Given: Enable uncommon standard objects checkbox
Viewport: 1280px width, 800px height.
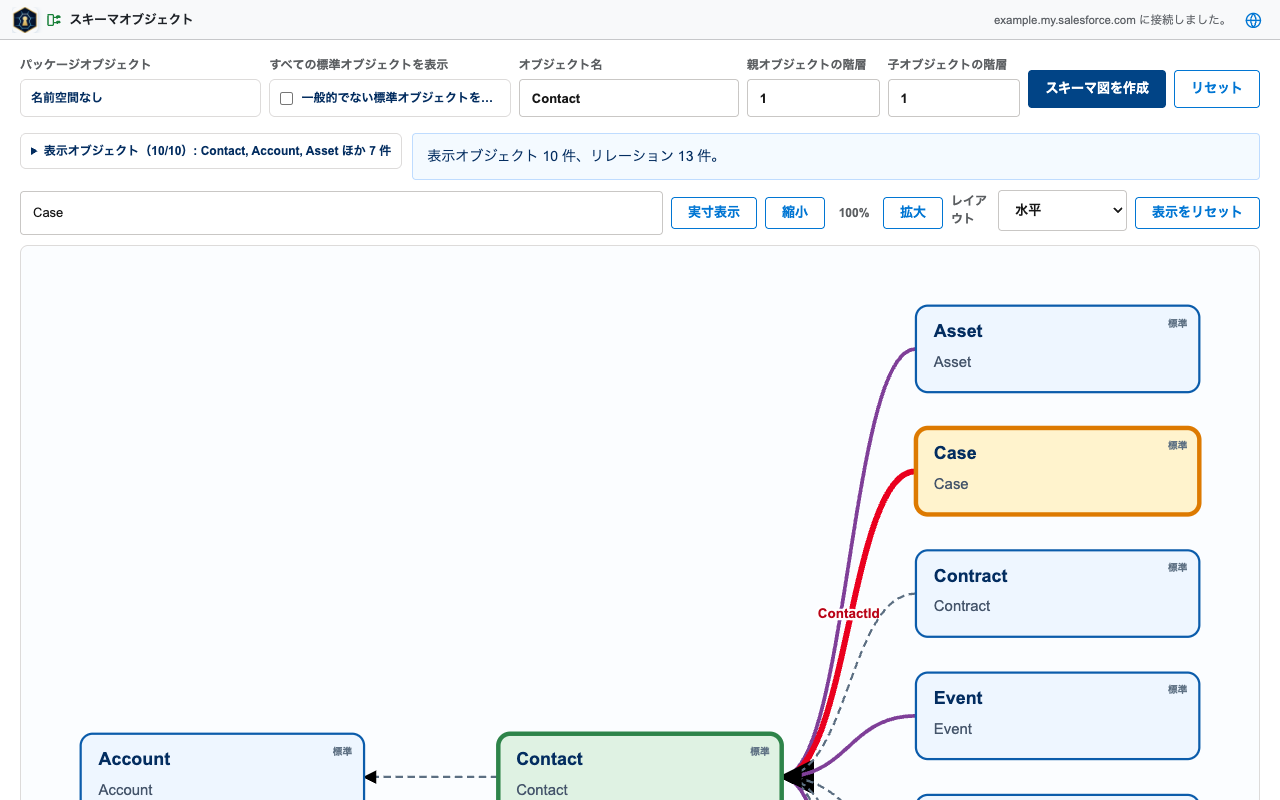Looking at the screenshot, I should 287,98.
